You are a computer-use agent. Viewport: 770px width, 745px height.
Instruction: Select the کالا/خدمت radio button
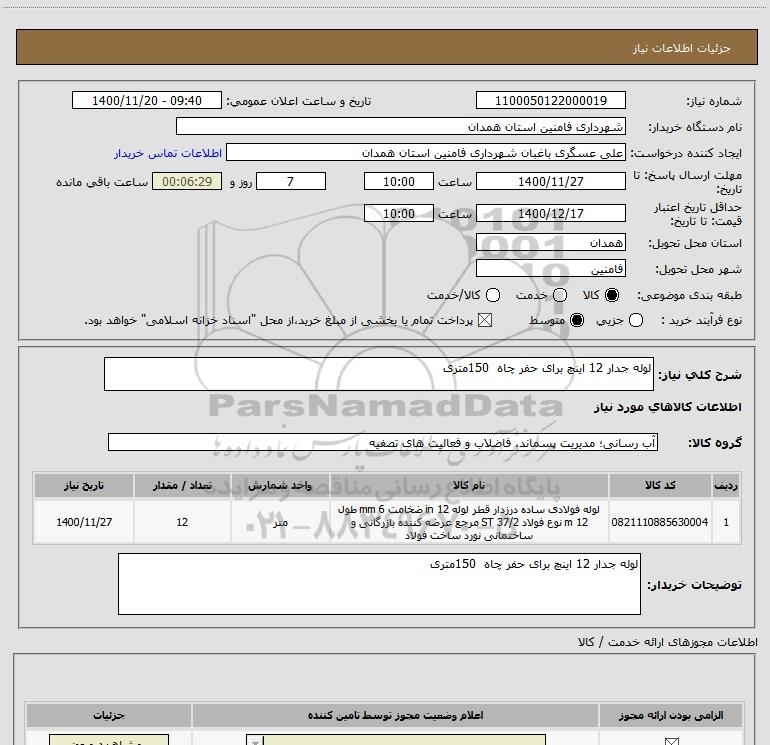pos(493,295)
